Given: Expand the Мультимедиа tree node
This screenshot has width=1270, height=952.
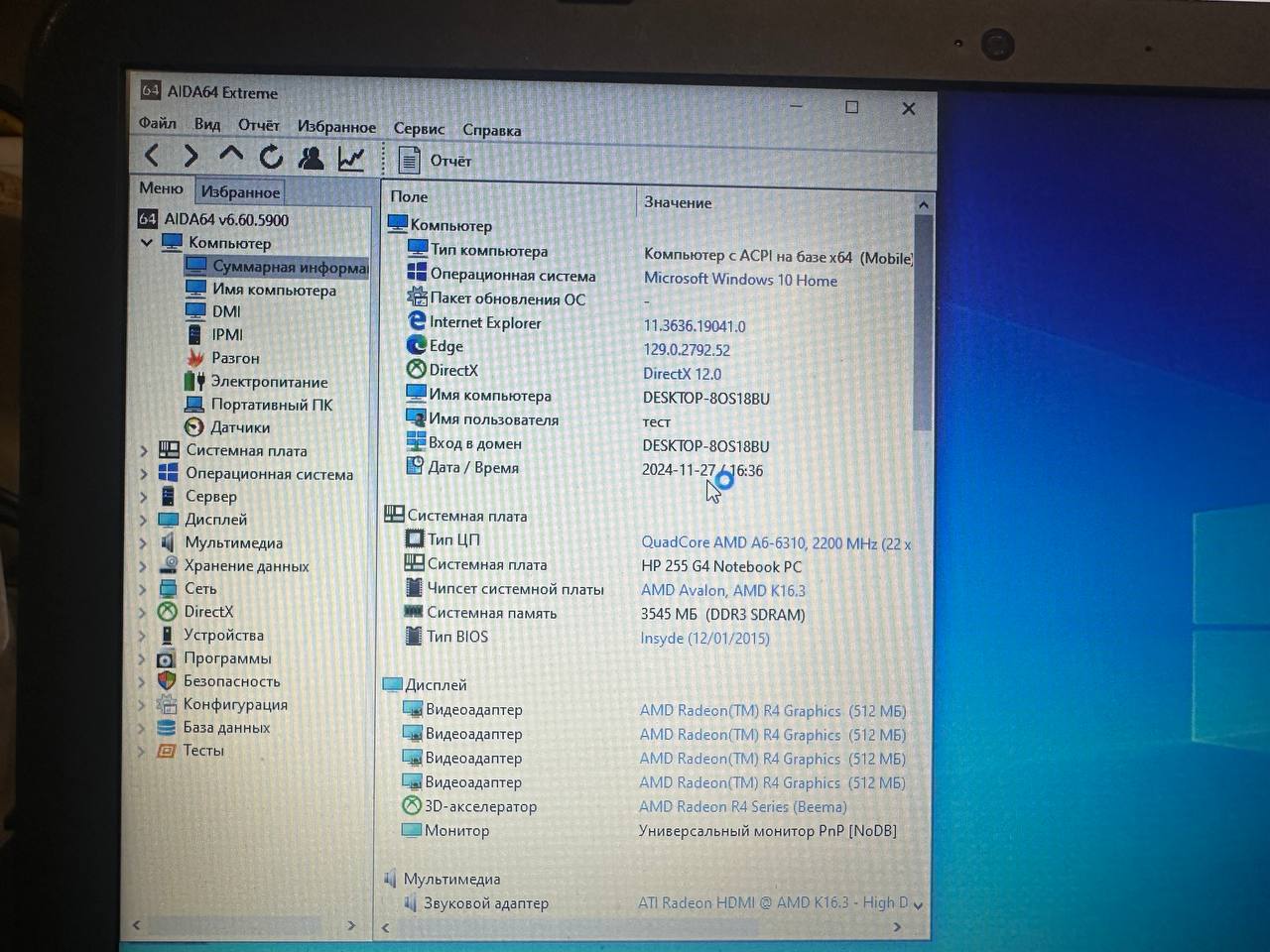Looking at the screenshot, I should 144,542.
